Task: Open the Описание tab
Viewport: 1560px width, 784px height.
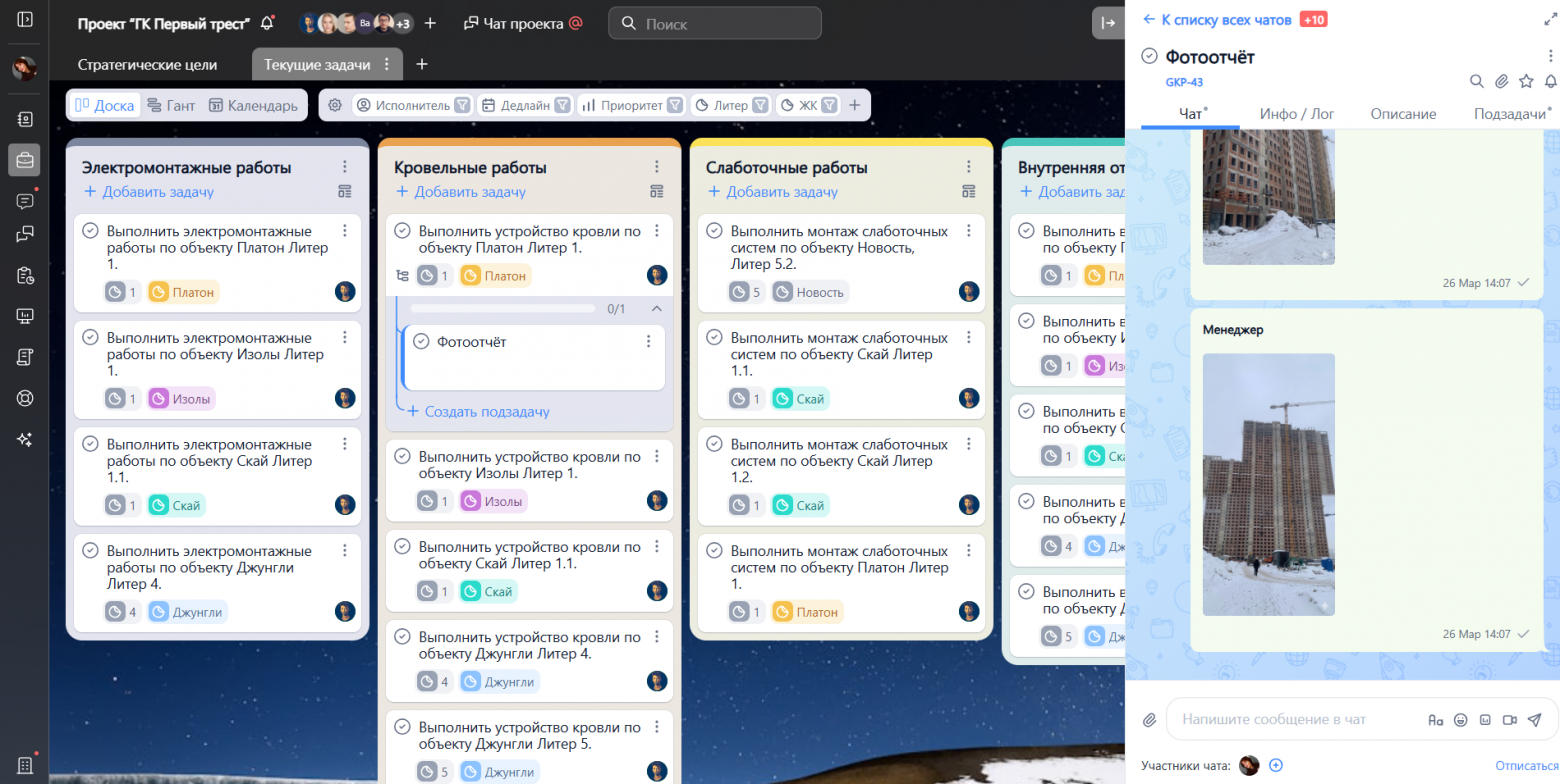Action: coord(1404,114)
